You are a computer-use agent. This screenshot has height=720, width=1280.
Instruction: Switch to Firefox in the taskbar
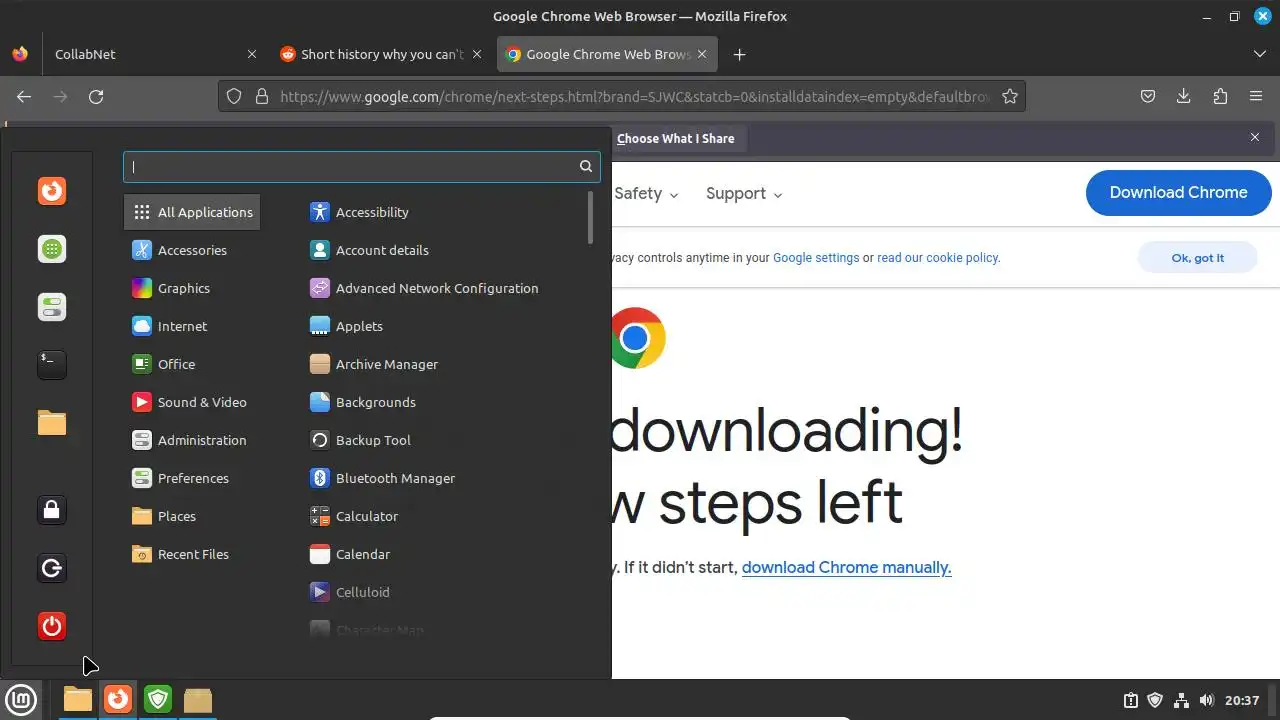coord(118,699)
